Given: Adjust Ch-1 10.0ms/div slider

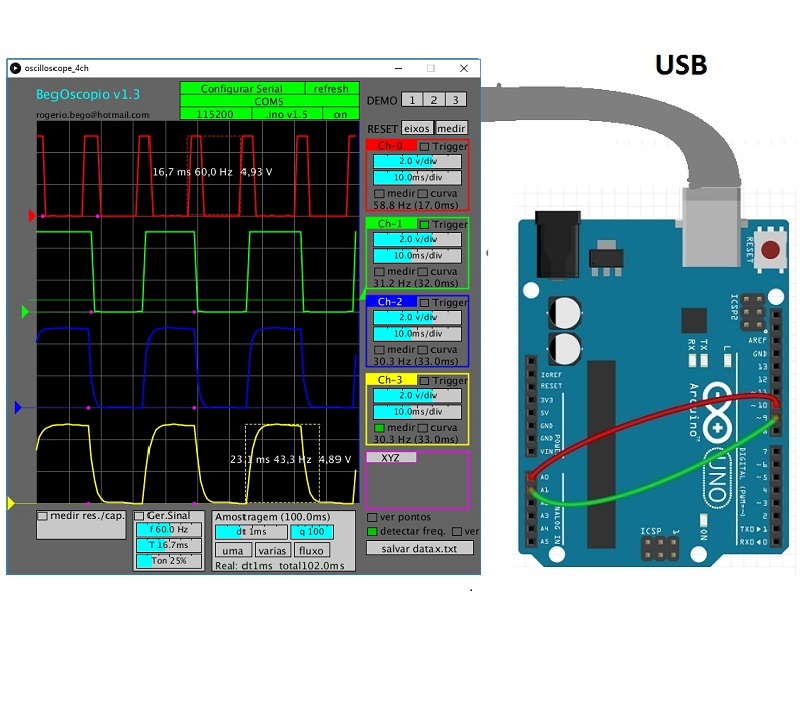Looking at the screenshot, I should point(417,256).
